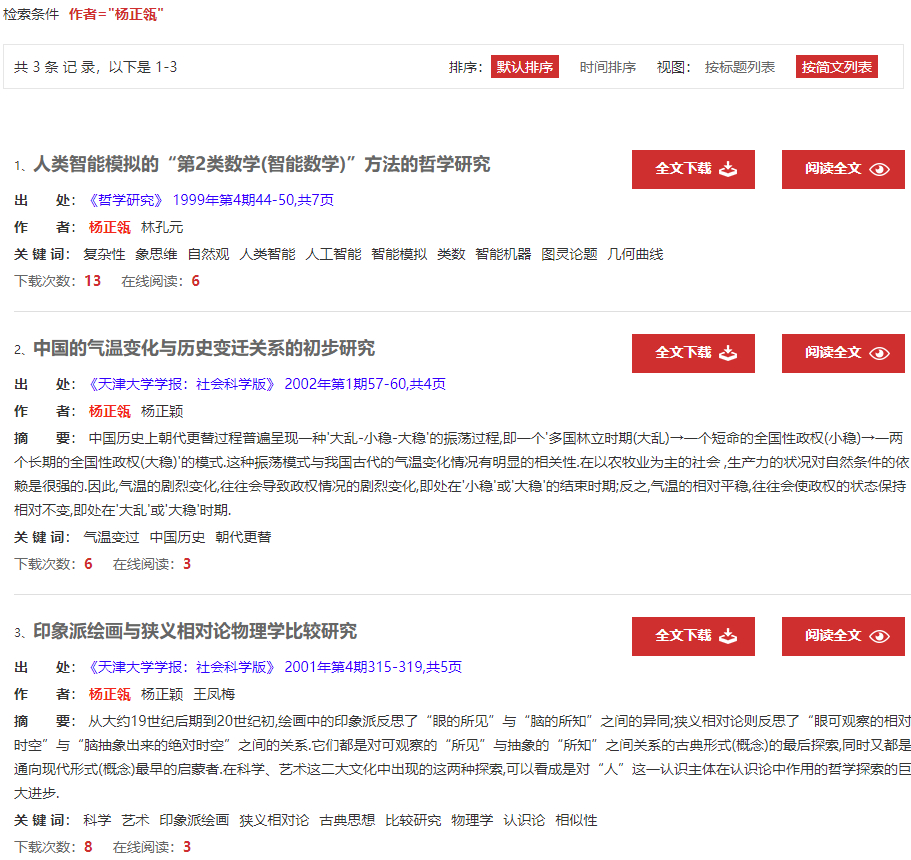Open the 《哲学研究》 journal source link
Image resolution: width=911 pixels, height=860 pixels.
(x=125, y=200)
